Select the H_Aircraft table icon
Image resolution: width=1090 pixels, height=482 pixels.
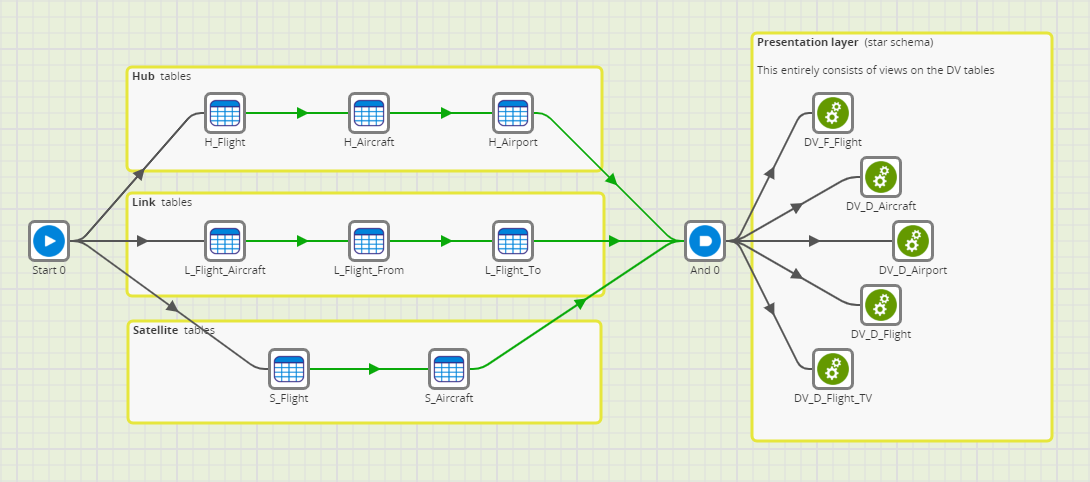(369, 113)
